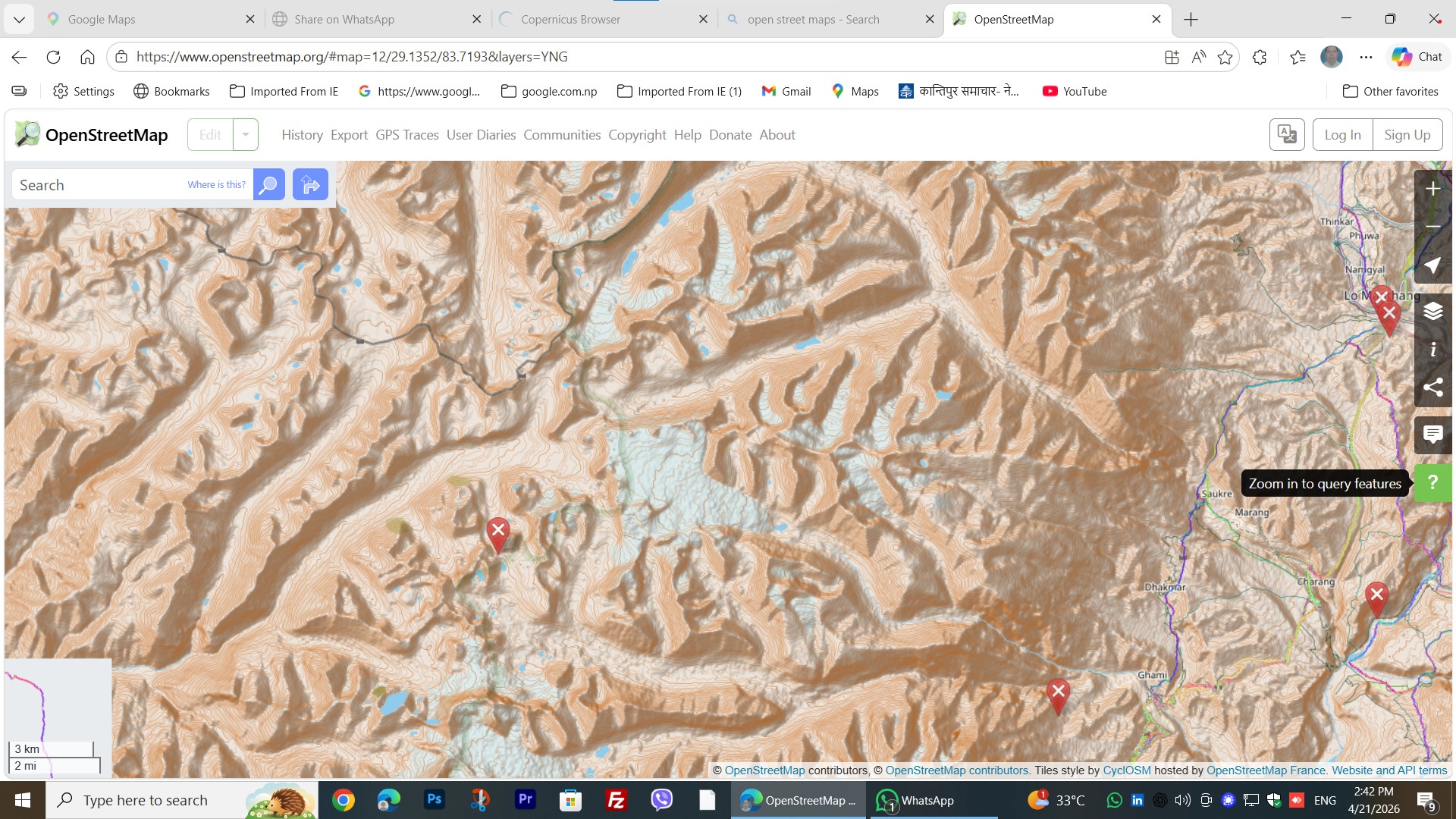1456x819 pixels.
Task: Submit the search with magnifier button
Action: (268, 184)
